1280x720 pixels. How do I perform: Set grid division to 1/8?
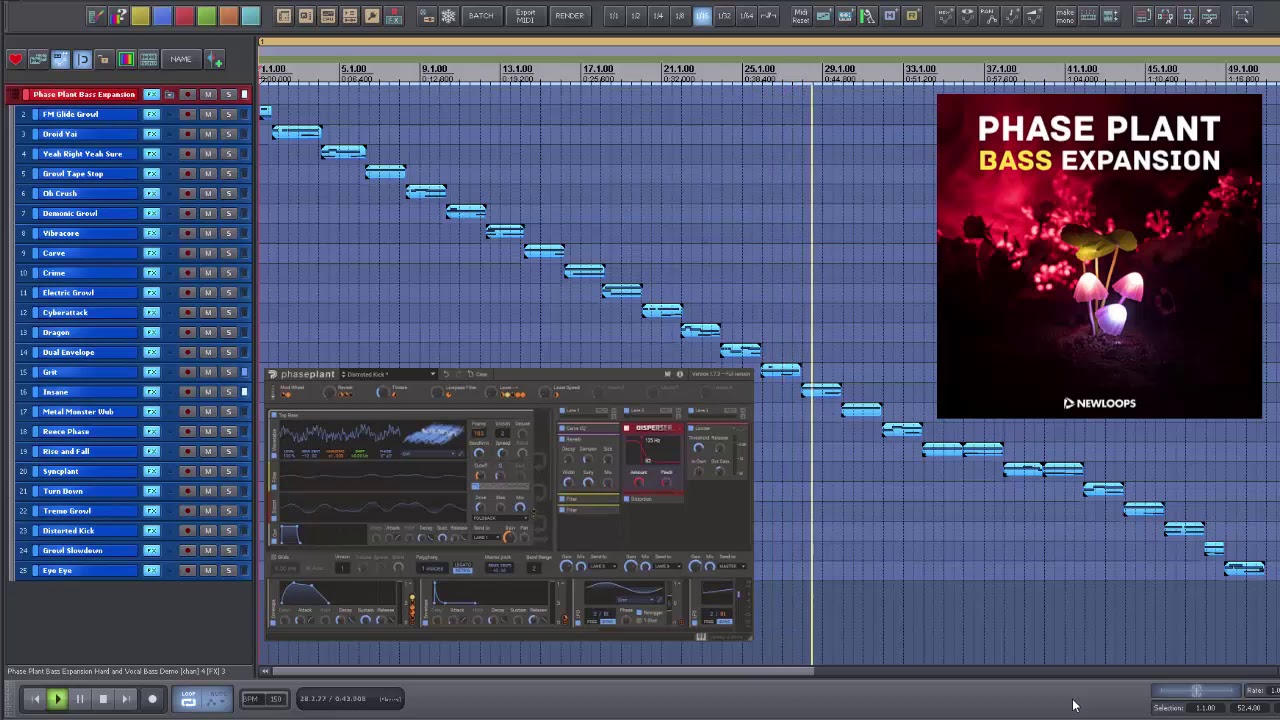coord(680,16)
